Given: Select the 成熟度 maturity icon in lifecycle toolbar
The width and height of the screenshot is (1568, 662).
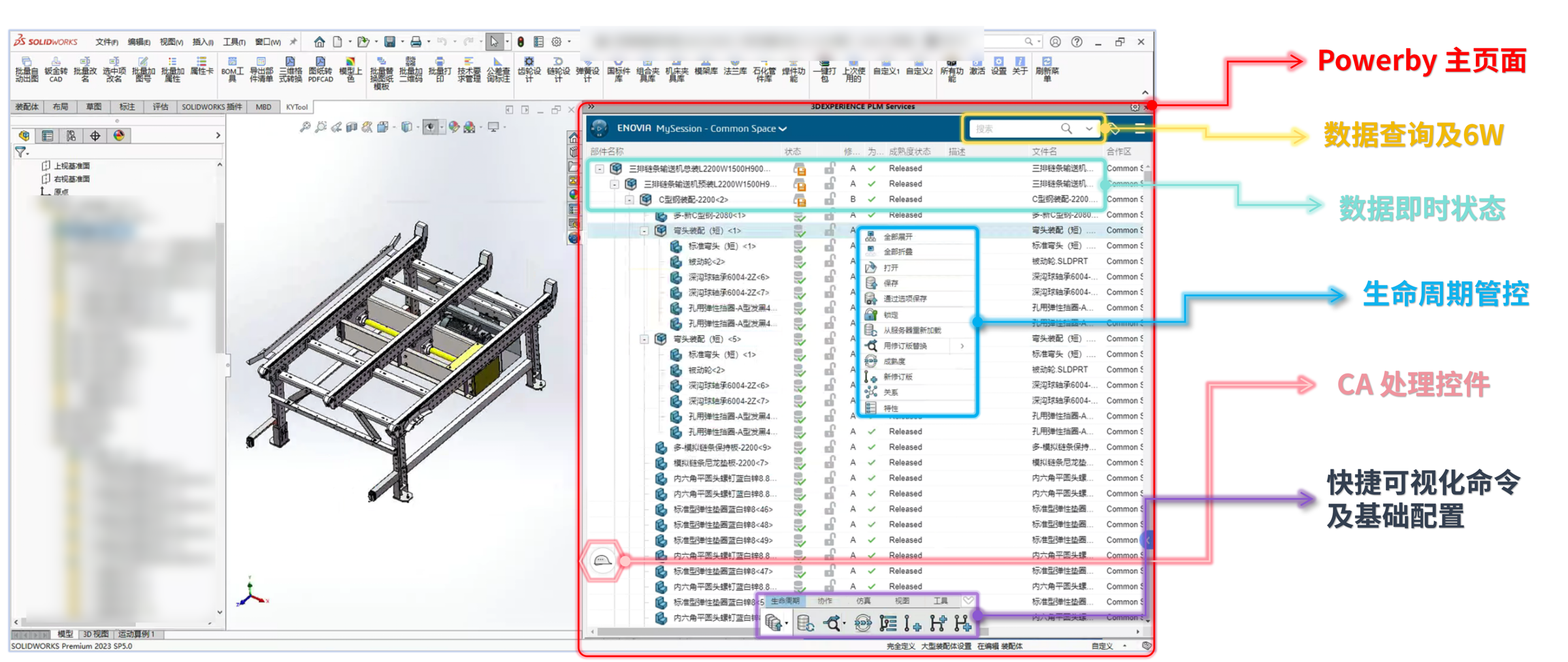Looking at the screenshot, I should pyautogui.click(x=862, y=623).
